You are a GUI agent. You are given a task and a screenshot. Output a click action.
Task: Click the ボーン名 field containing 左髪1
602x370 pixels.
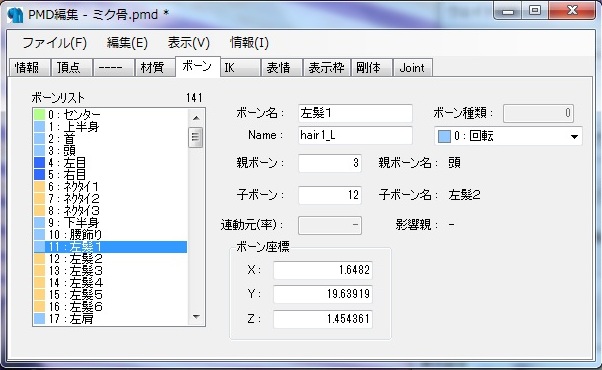(x=355, y=113)
